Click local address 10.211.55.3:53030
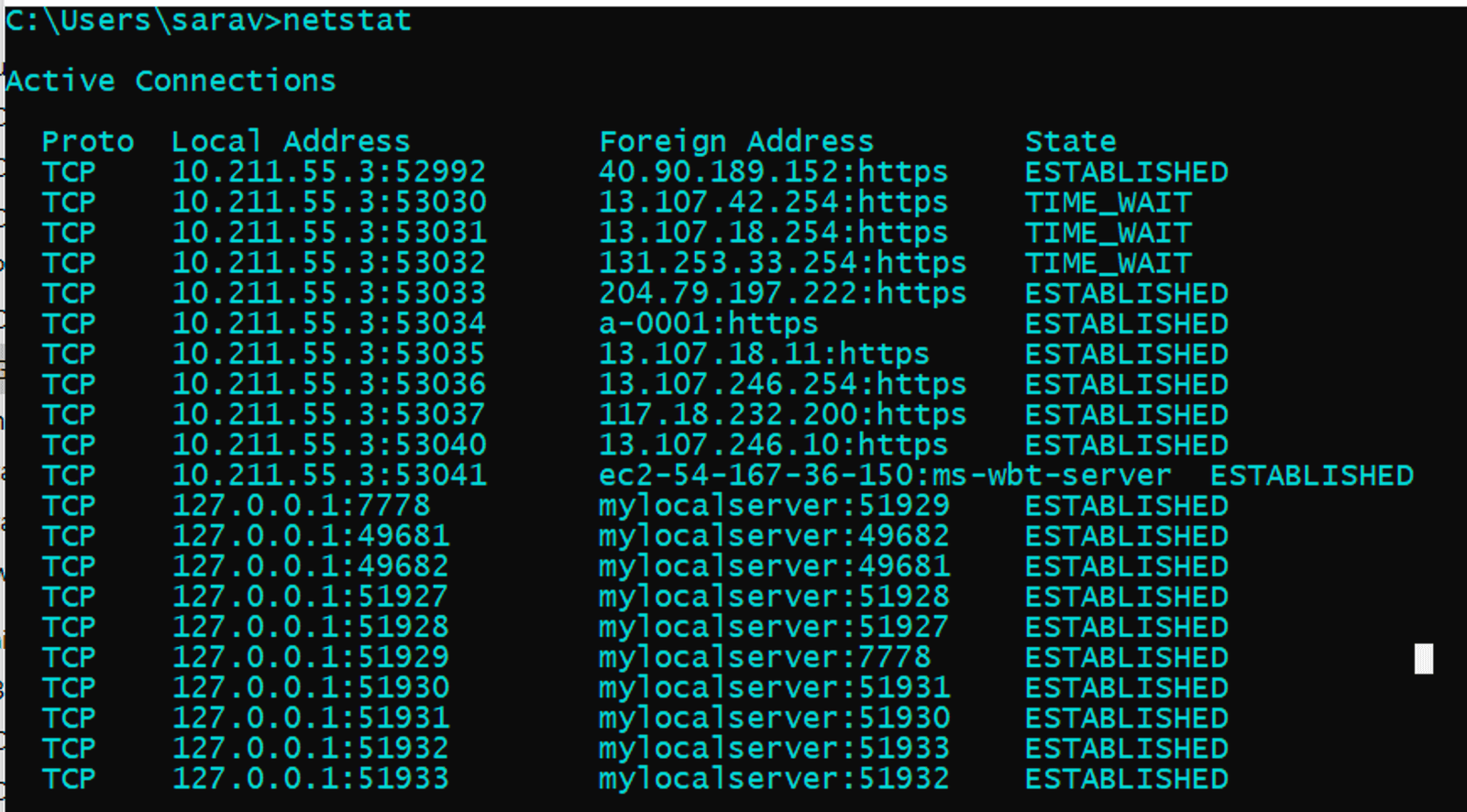The width and height of the screenshot is (1467, 812). (x=329, y=202)
